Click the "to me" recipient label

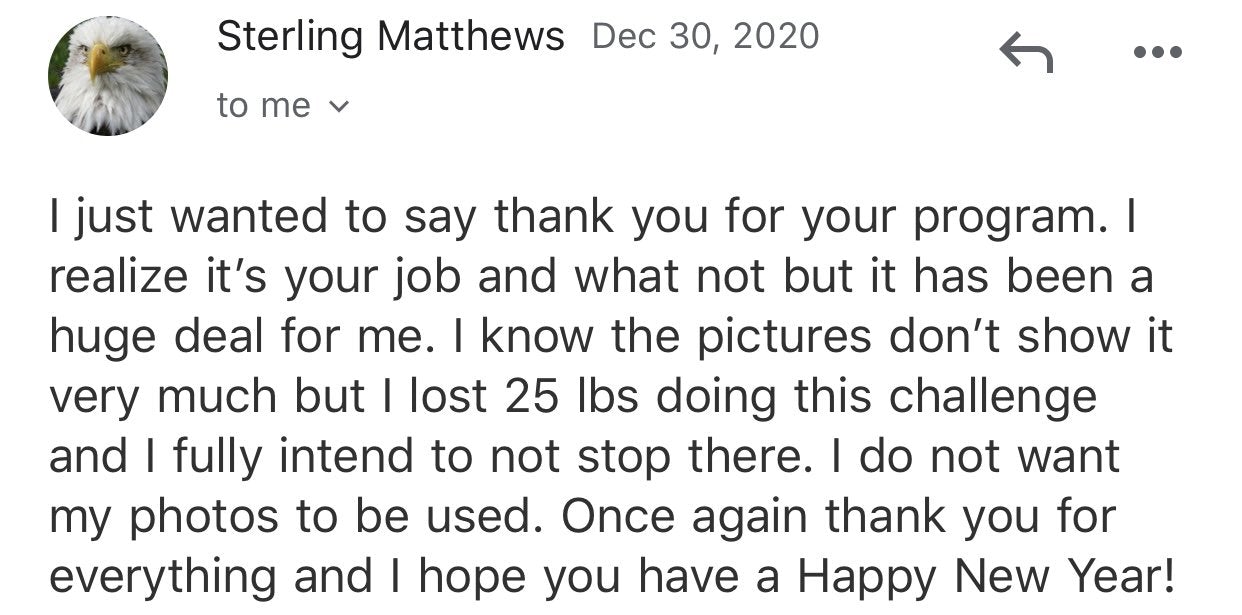tap(264, 105)
